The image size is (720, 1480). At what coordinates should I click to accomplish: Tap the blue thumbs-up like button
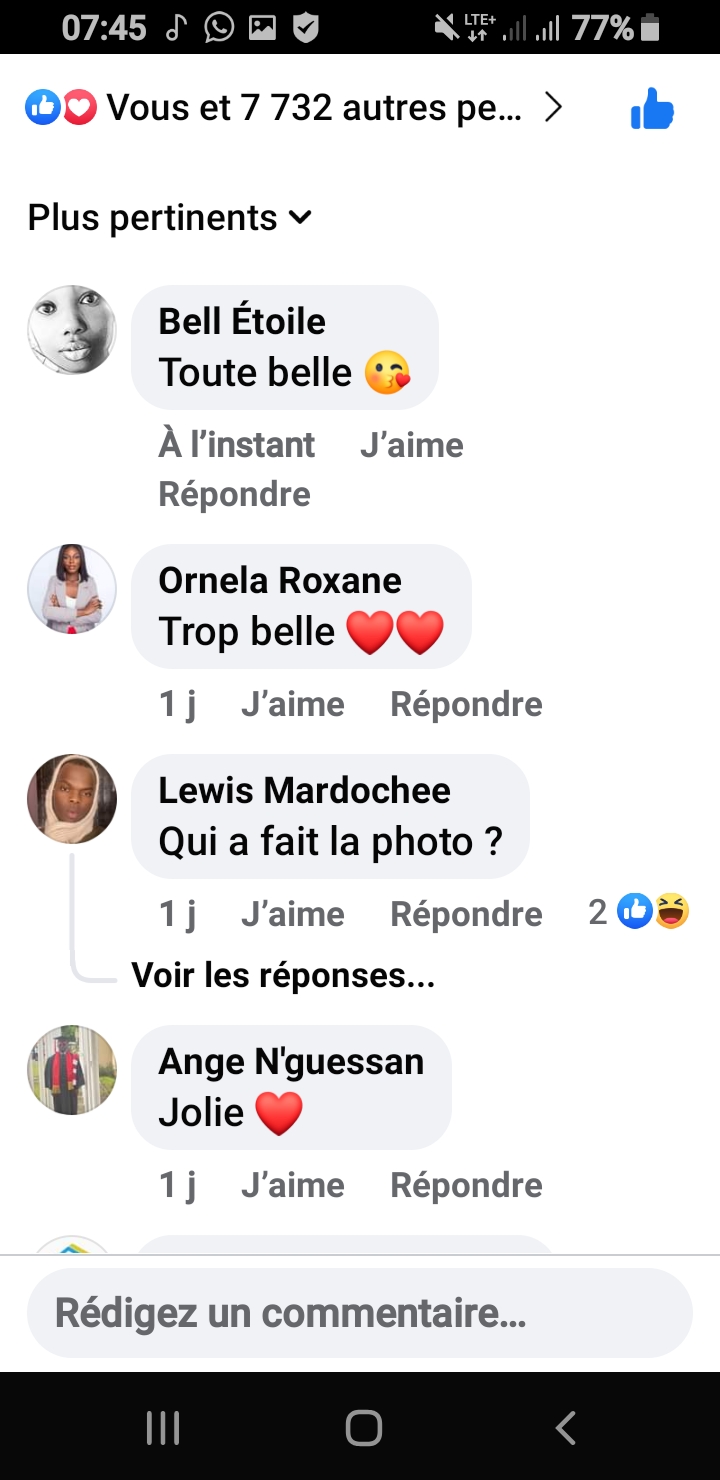(652, 108)
